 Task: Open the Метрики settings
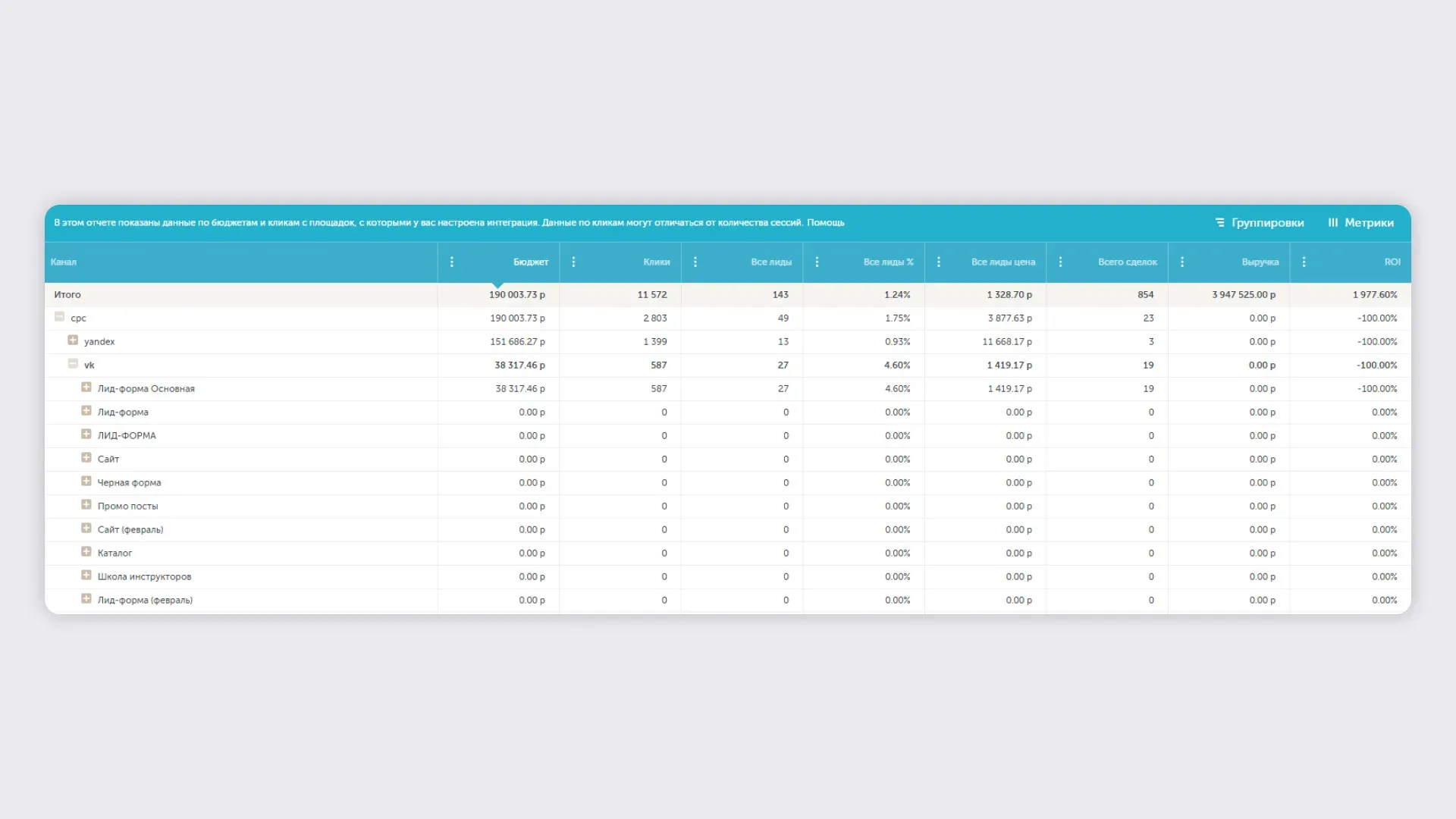[1361, 222]
